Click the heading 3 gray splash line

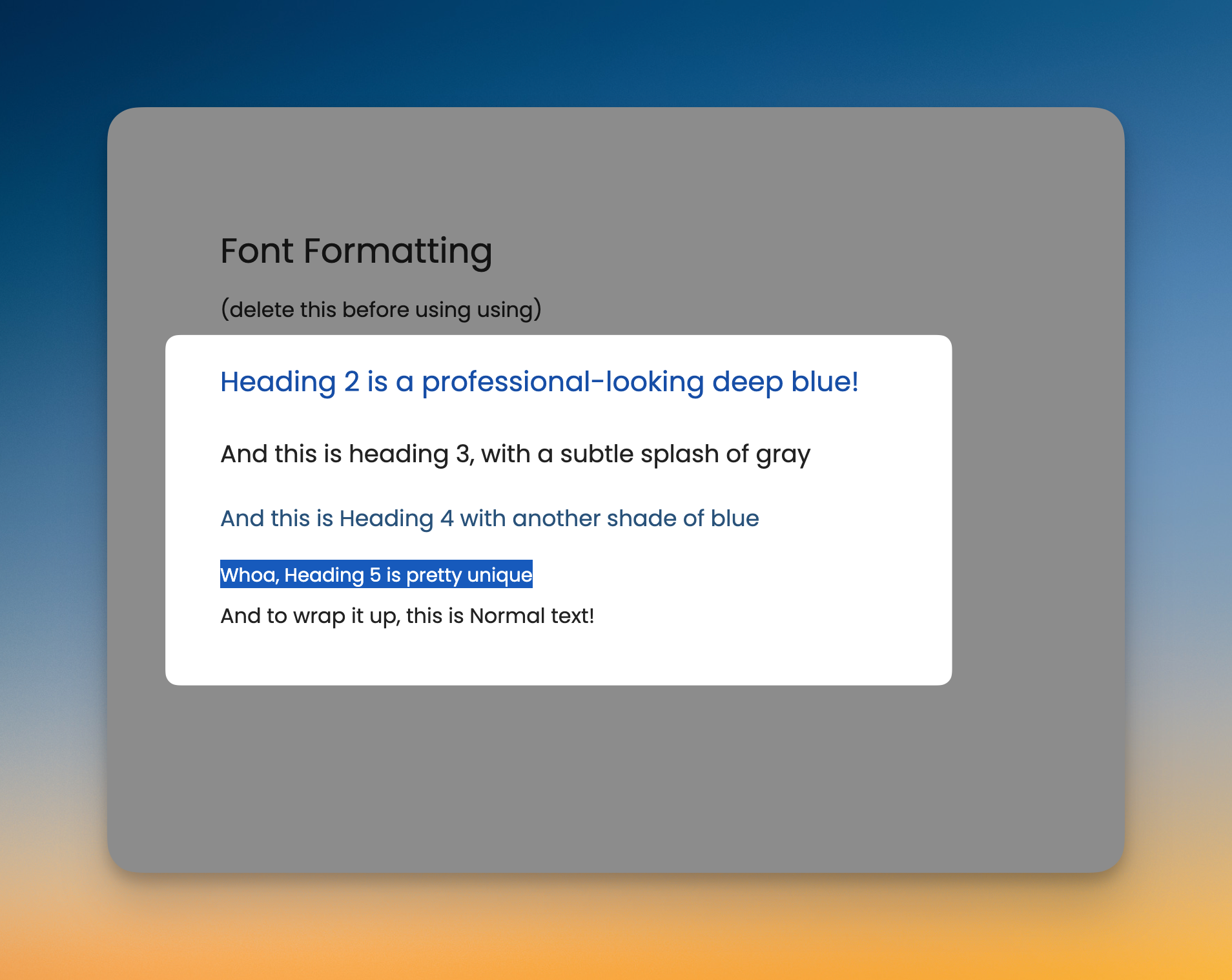click(515, 454)
